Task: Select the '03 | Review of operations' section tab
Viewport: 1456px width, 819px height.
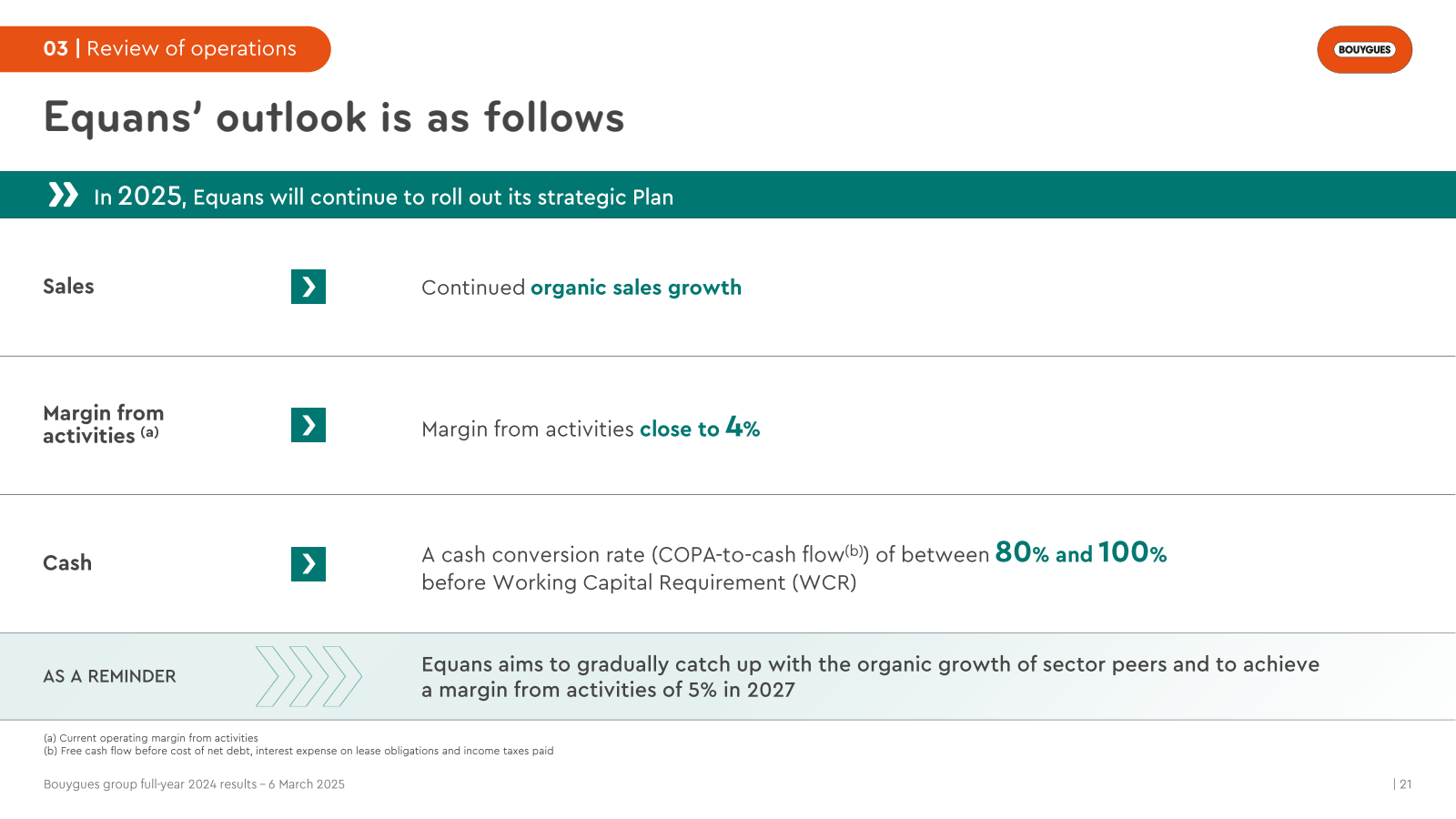Action: pos(165,49)
